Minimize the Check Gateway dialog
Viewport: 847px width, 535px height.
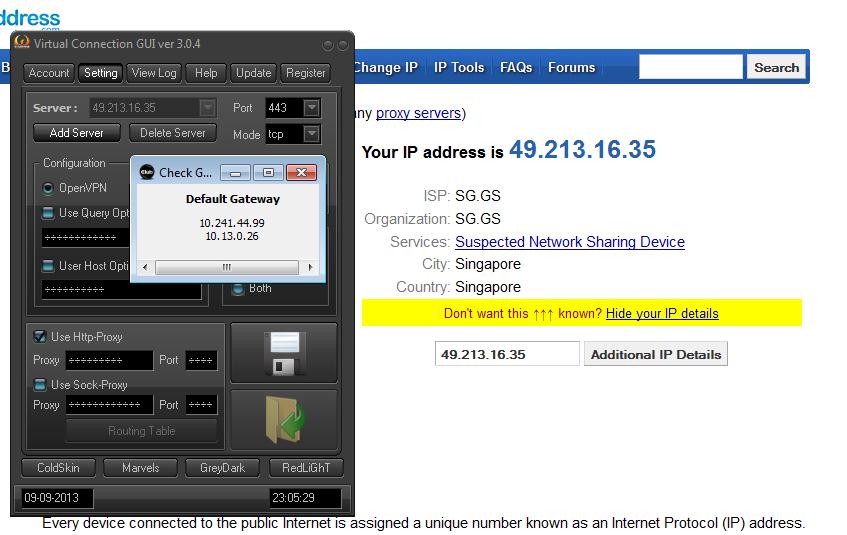236,173
